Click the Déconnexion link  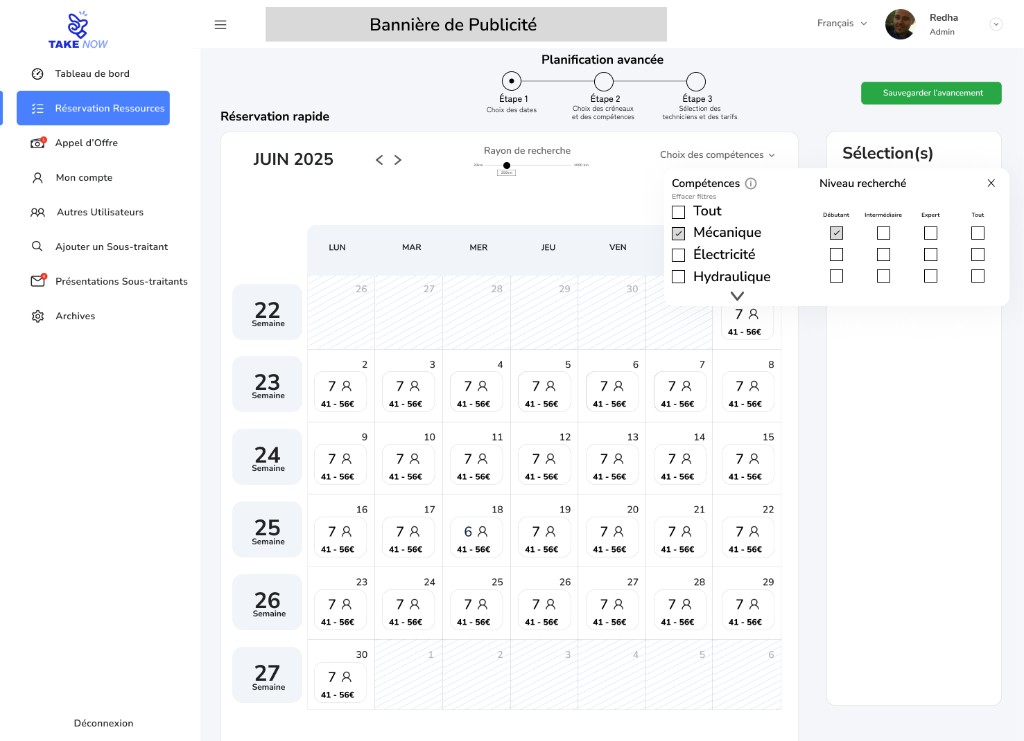click(103, 723)
